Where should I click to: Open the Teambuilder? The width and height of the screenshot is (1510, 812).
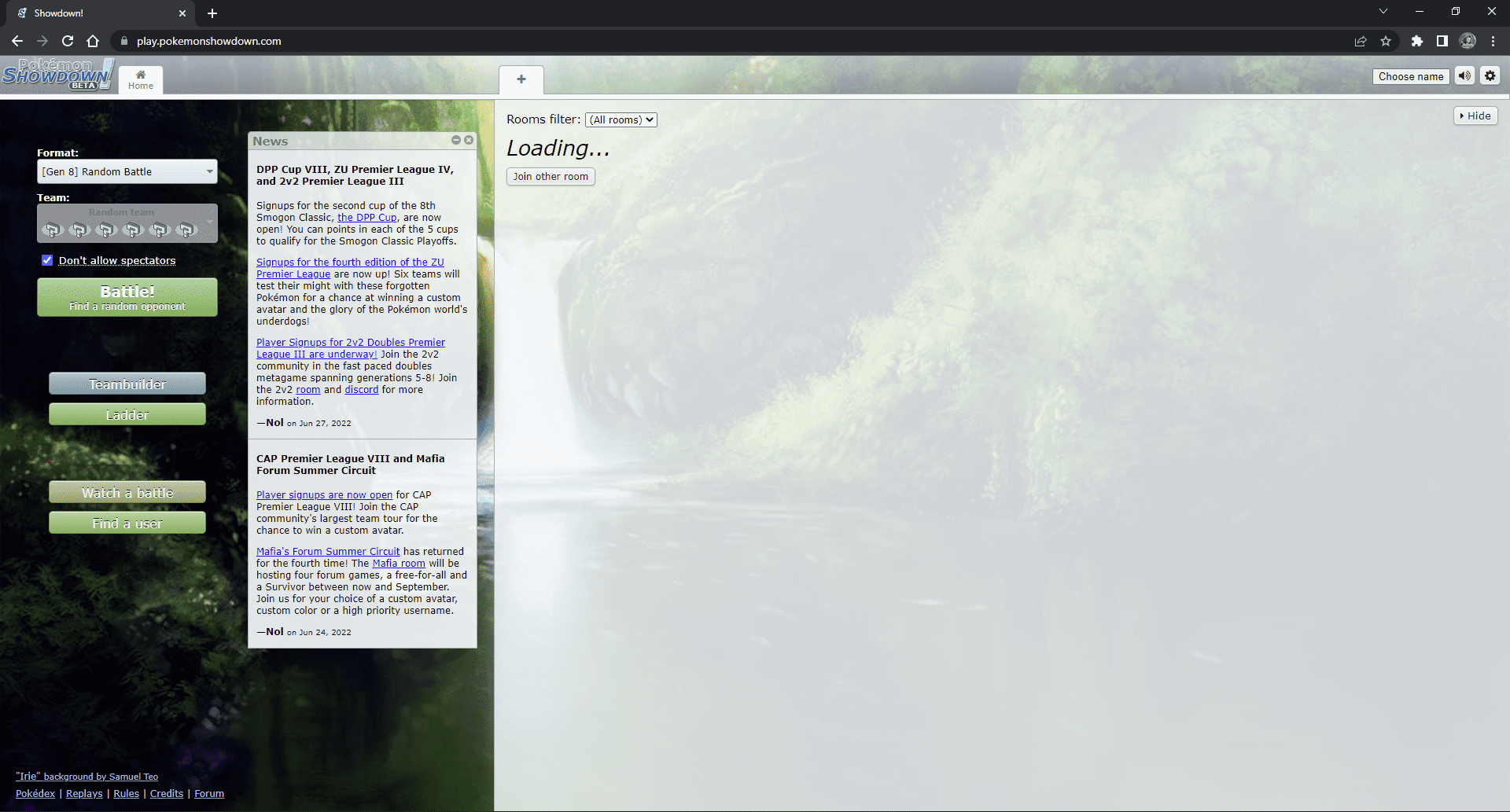tap(127, 384)
